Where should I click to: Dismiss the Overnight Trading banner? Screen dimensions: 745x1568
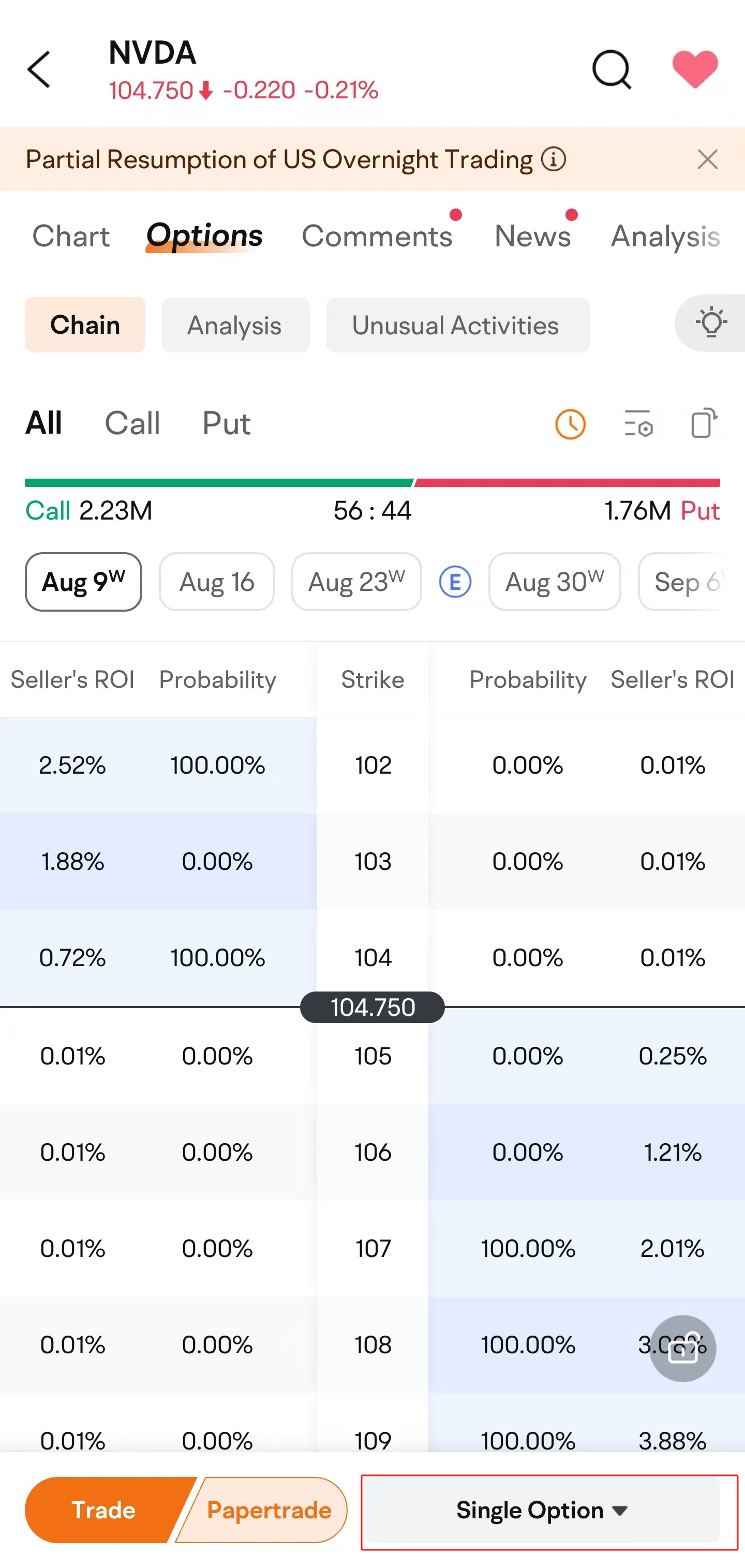click(x=707, y=159)
